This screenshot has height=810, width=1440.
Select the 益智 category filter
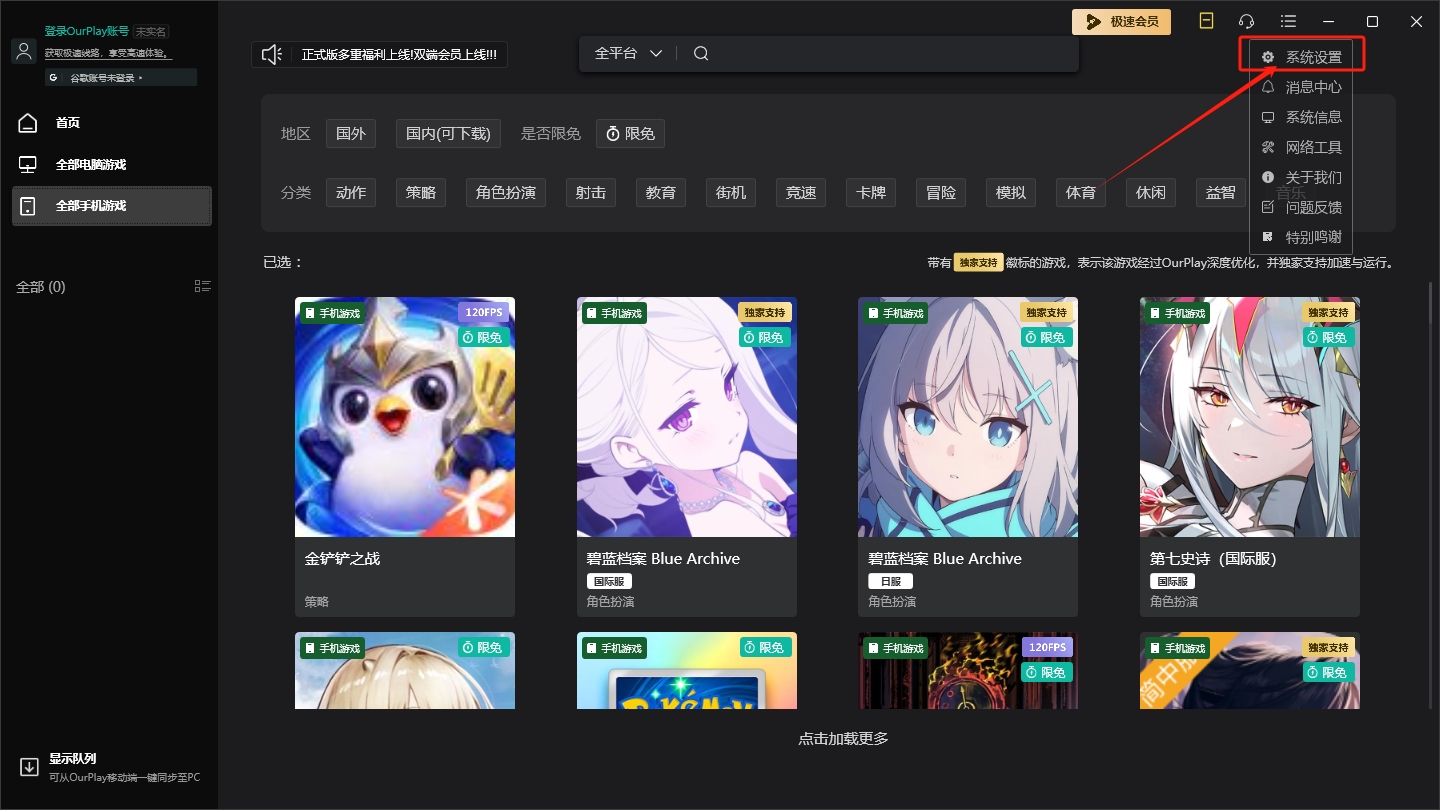[x=1221, y=192]
